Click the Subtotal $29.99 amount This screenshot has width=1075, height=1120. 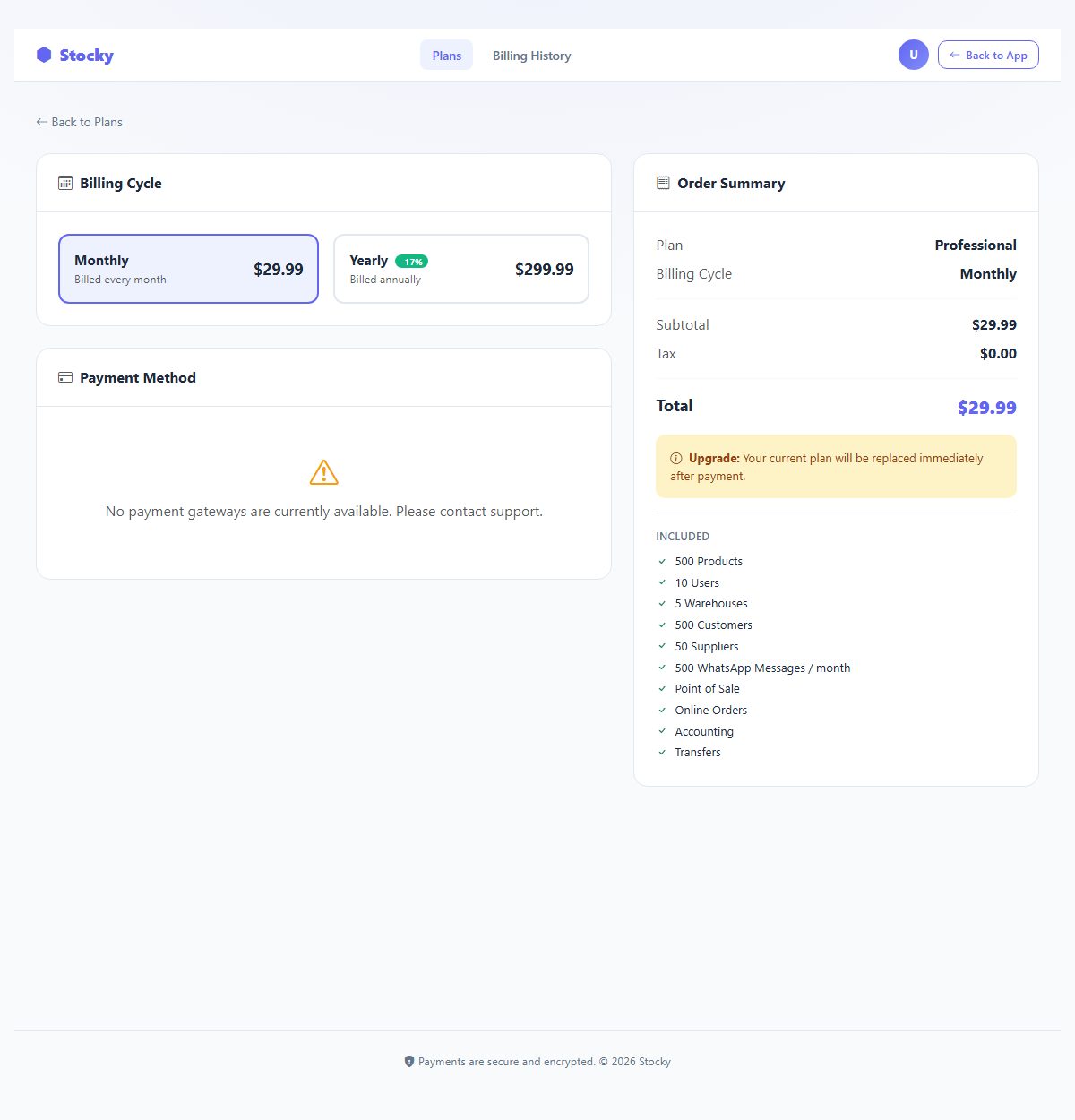tap(994, 324)
